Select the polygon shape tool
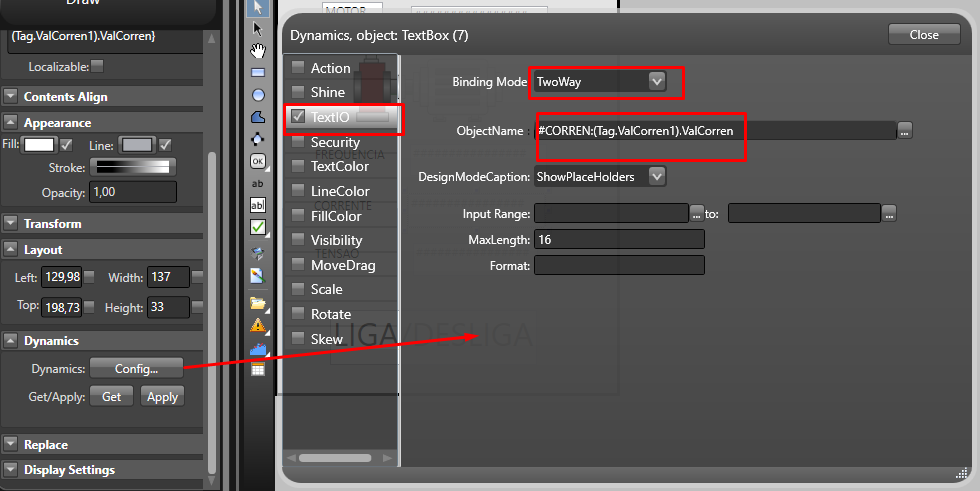 tap(258, 117)
